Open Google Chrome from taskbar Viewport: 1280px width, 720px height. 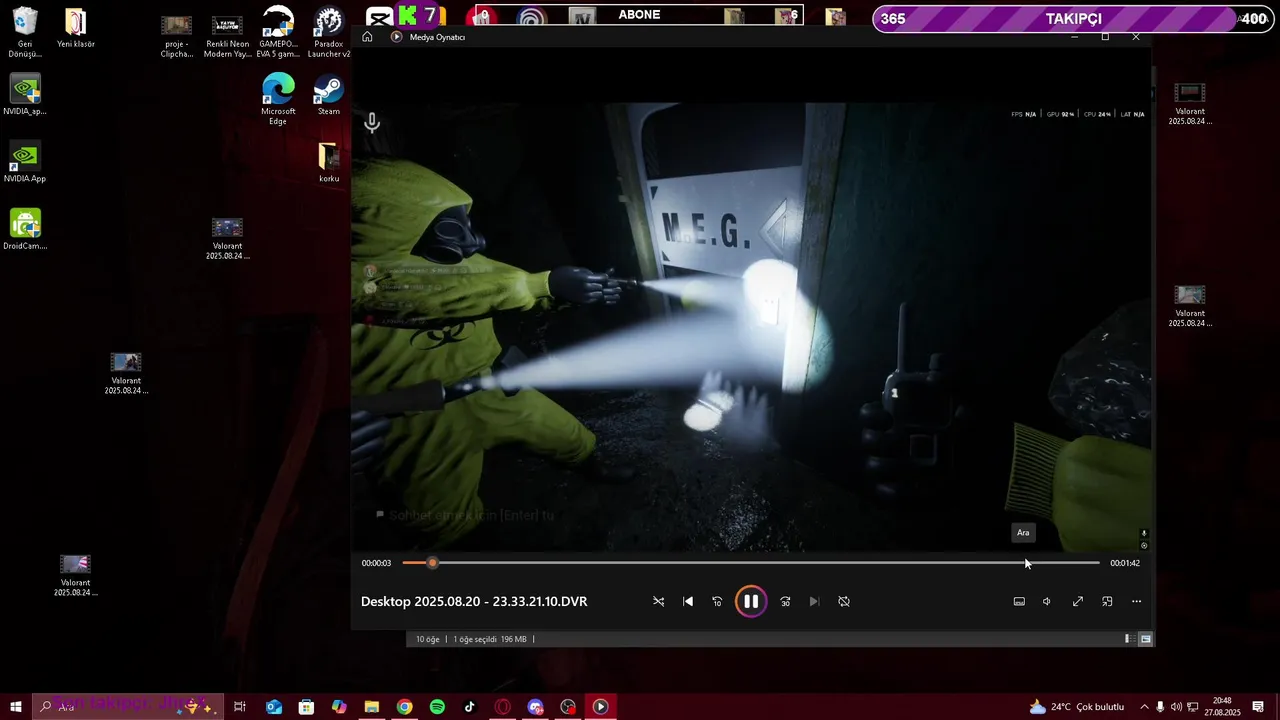[404, 707]
